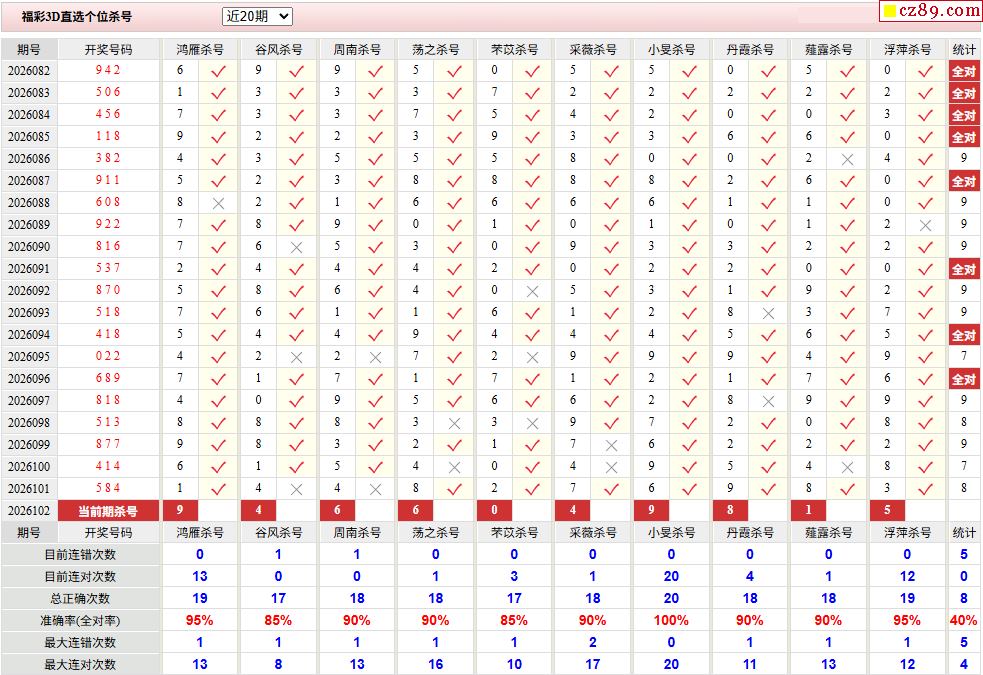Click the red 当前期杀号 label
Screen dimensions: 983x675
(x=108, y=511)
